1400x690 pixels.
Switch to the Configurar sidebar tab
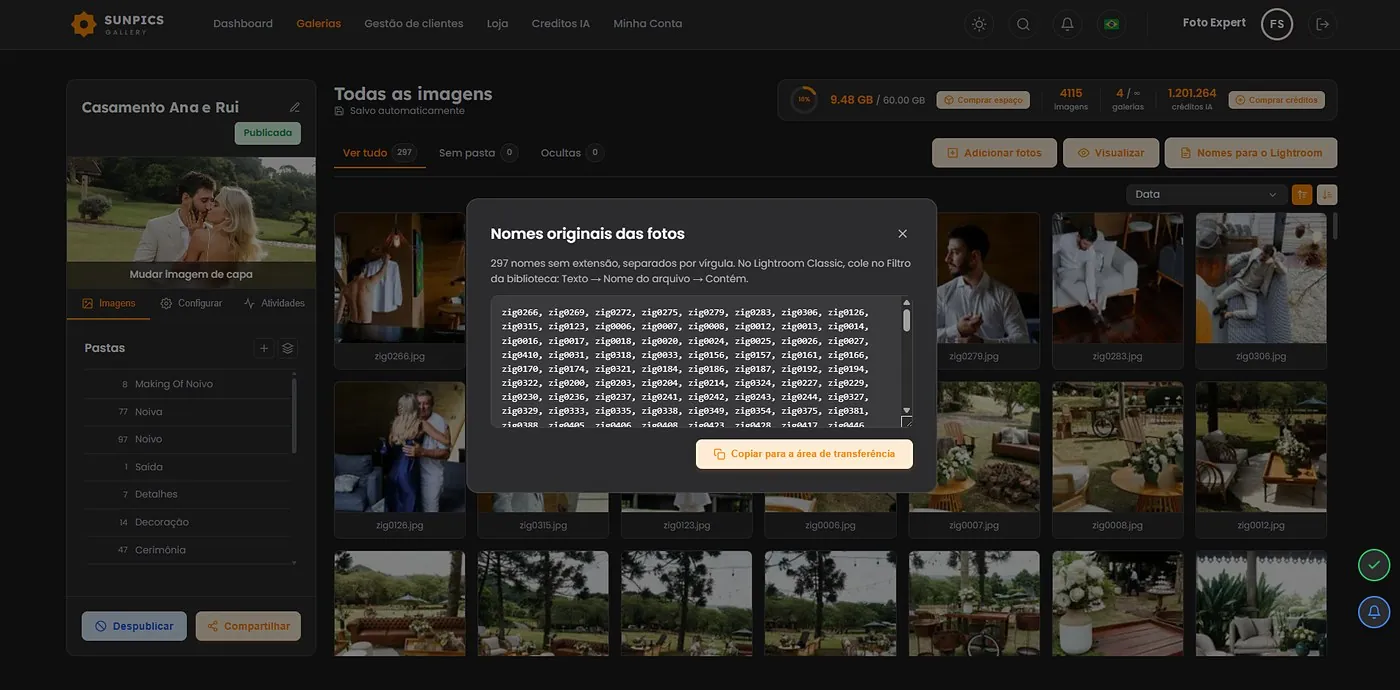(191, 303)
